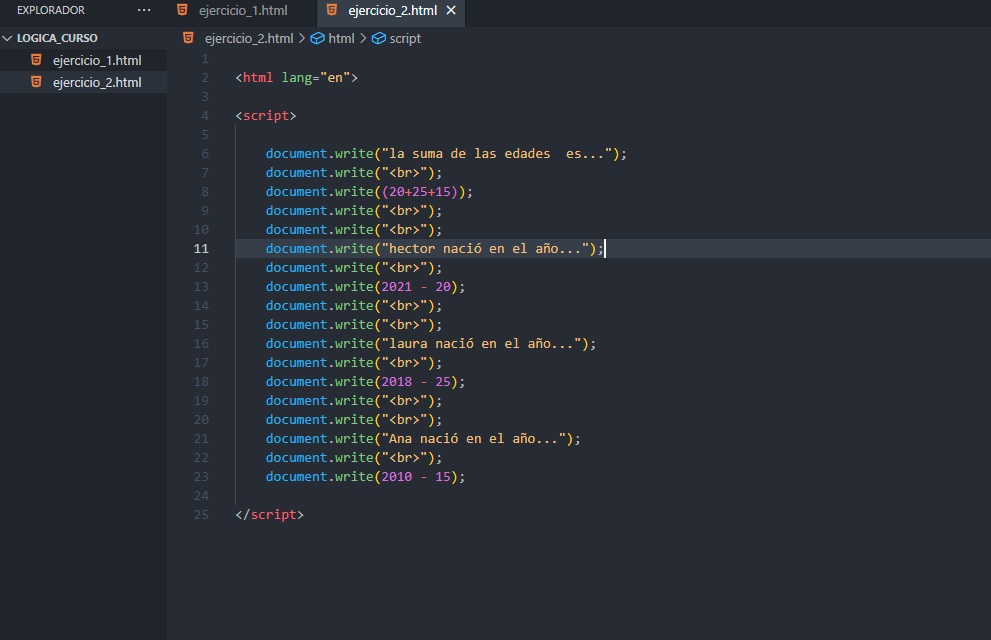Select the ejercicio_2.html editor tab
This screenshot has width=991, height=640.
pyautogui.click(x=392, y=11)
